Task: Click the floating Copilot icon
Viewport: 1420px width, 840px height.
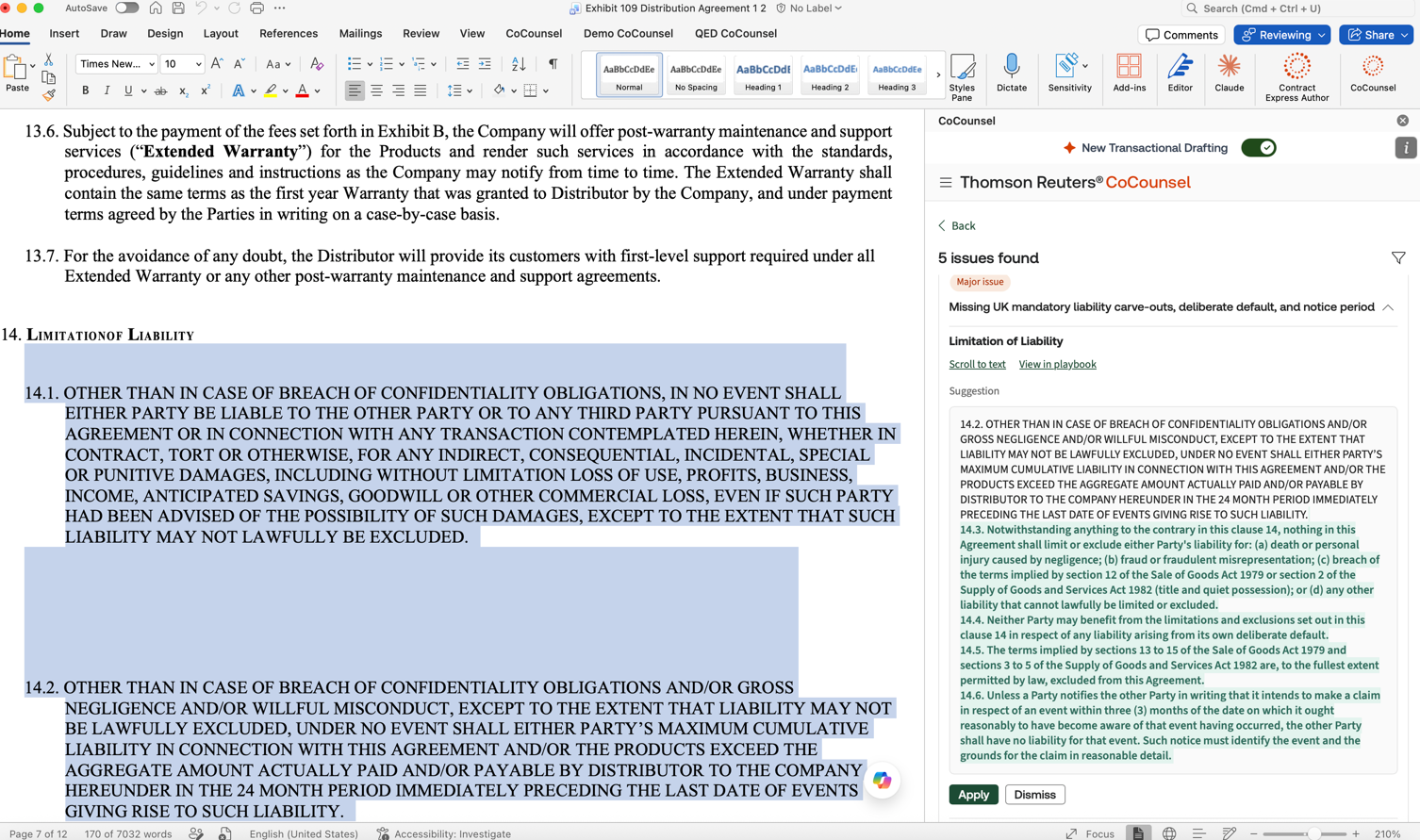Action: pyautogui.click(x=882, y=781)
